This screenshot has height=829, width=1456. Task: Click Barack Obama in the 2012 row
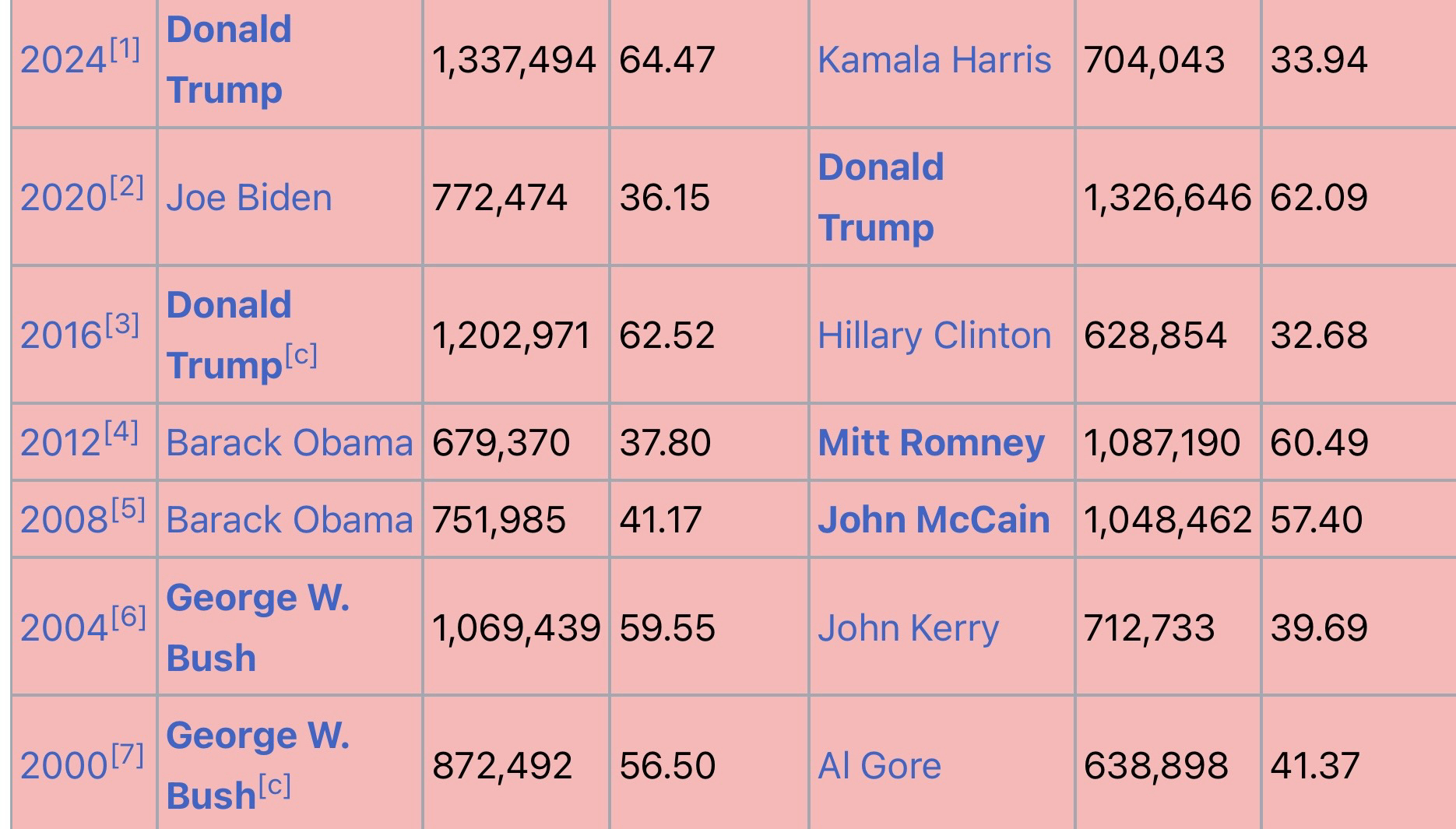[289, 443]
